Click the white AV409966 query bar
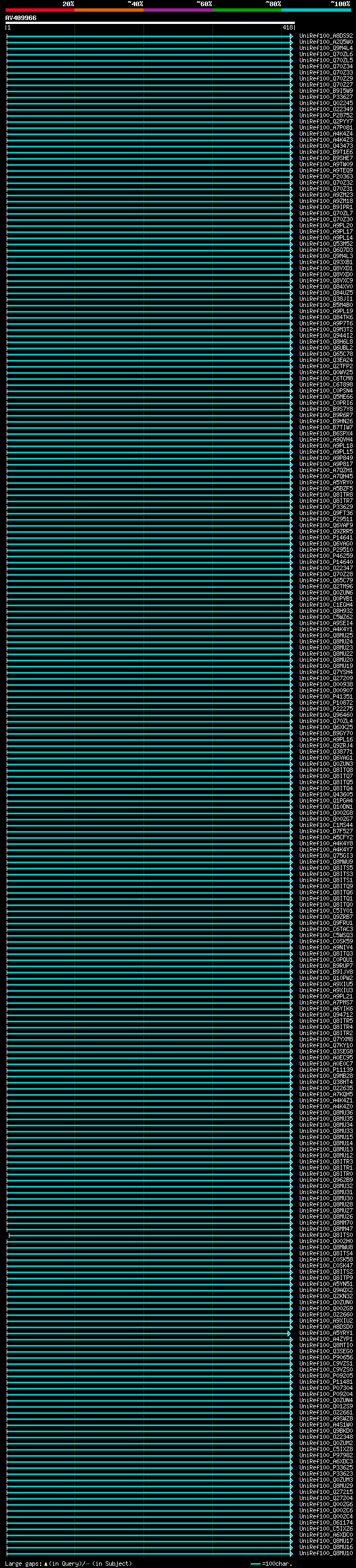This screenshot has width=356, height=1568. 150,23
